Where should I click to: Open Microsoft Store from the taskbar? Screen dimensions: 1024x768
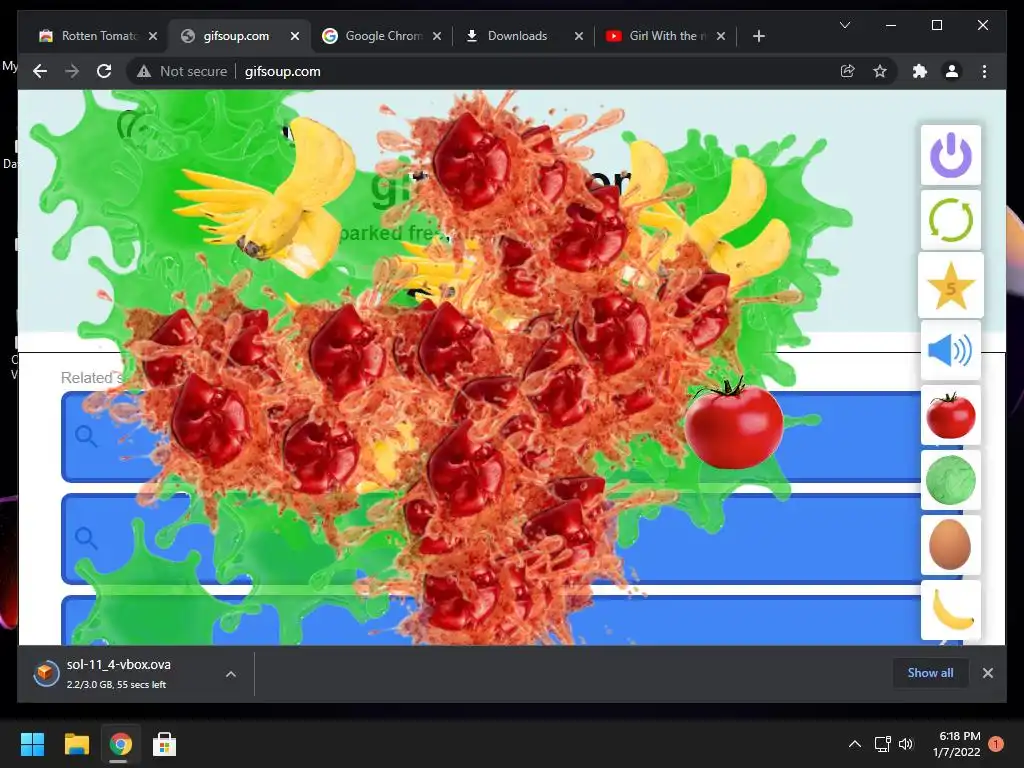point(164,744)
